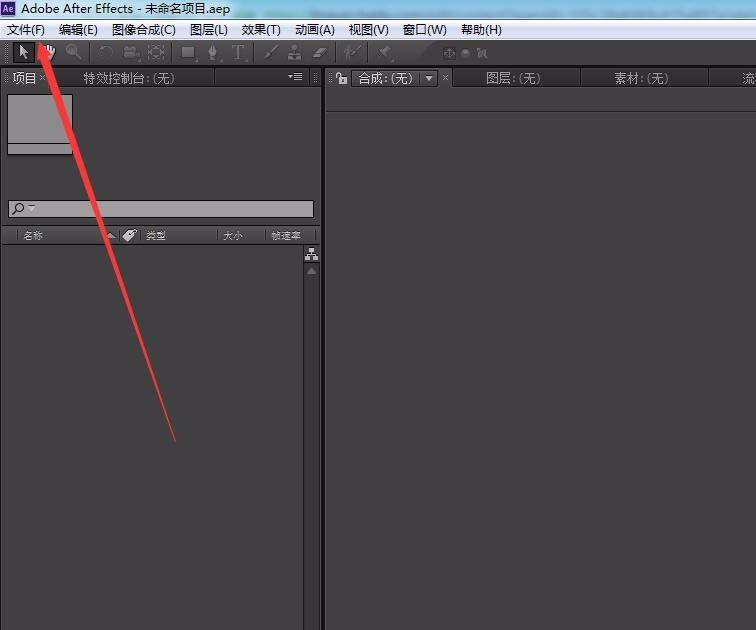Select the Puppet Pin tool
The width and height of the screenshot is (756, 630).
pyautogui.click(x=385, y=52)
